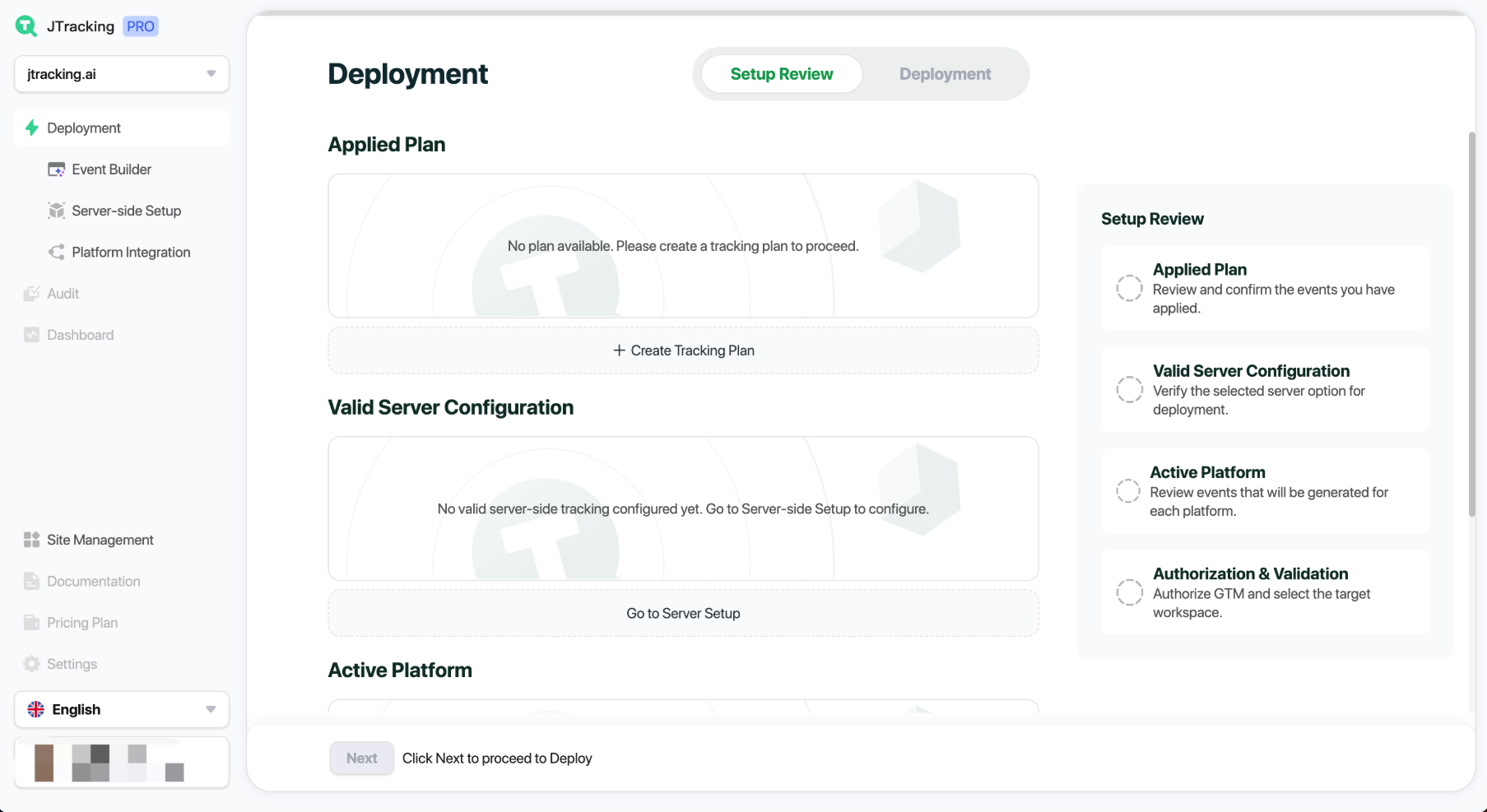Click the Server-side Setup cube icon

(56, 211)
